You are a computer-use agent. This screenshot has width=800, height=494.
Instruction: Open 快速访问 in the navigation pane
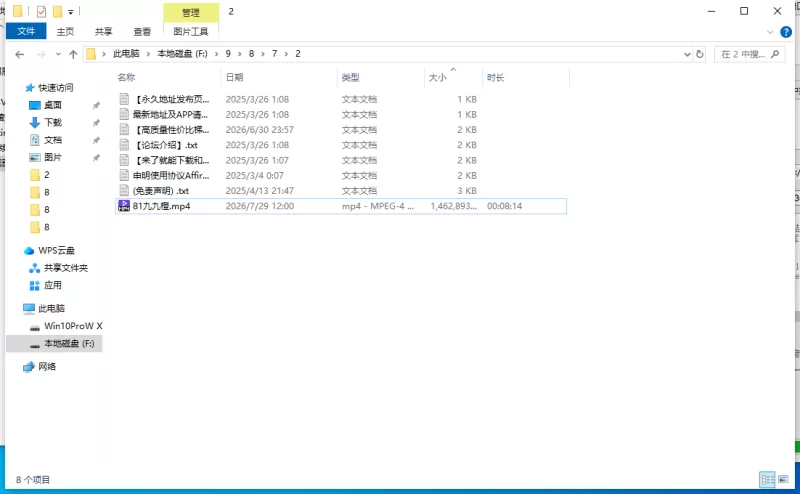56,88
